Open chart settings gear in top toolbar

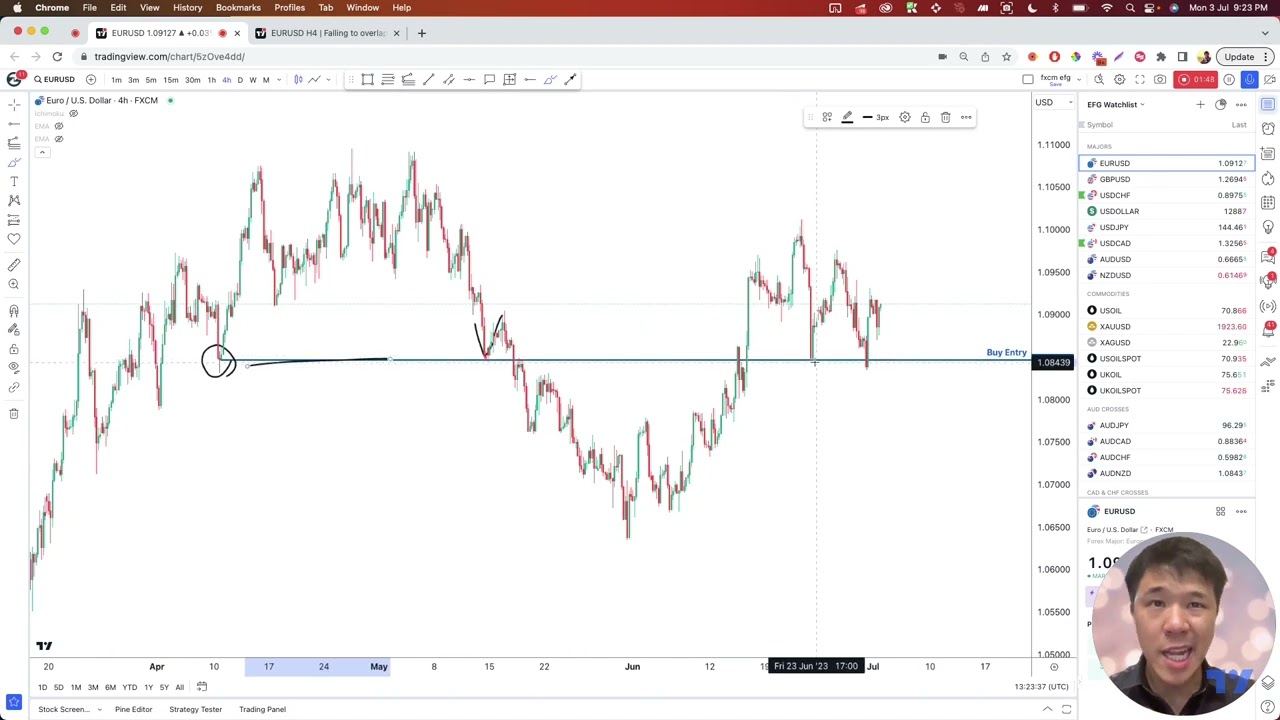pos(1119,79)
